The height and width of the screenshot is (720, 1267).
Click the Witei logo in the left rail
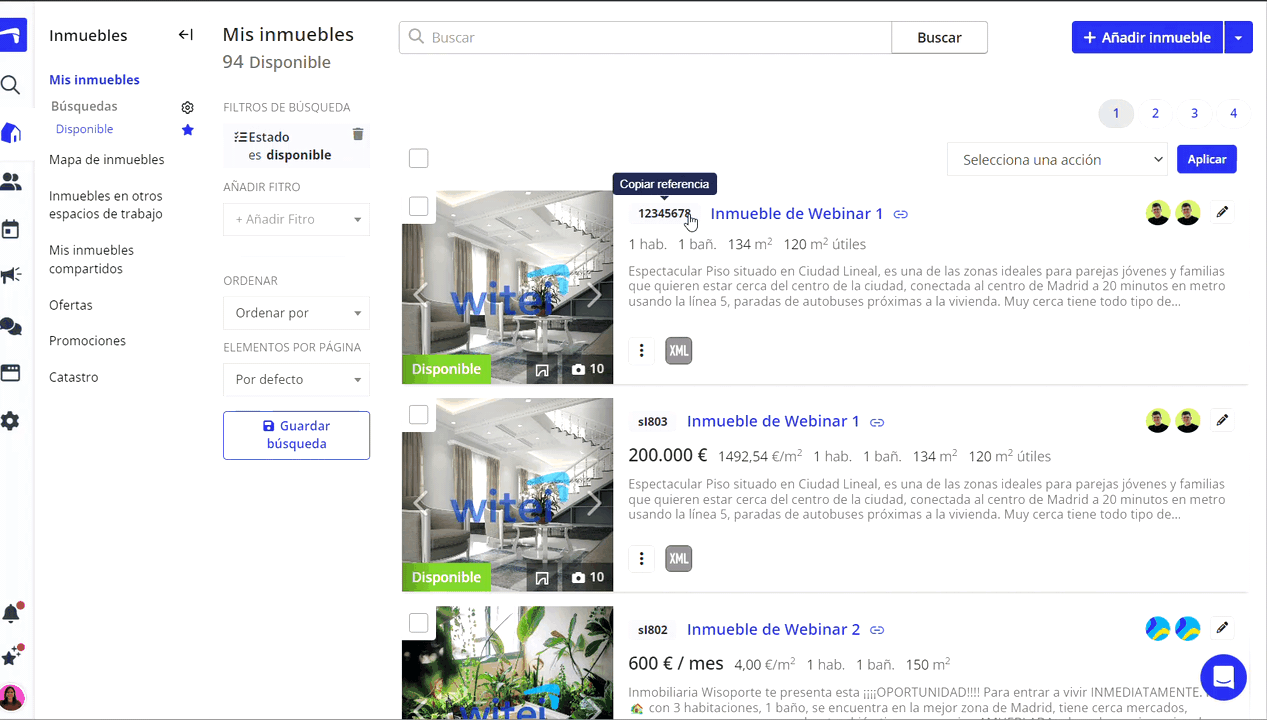(12, 37)
